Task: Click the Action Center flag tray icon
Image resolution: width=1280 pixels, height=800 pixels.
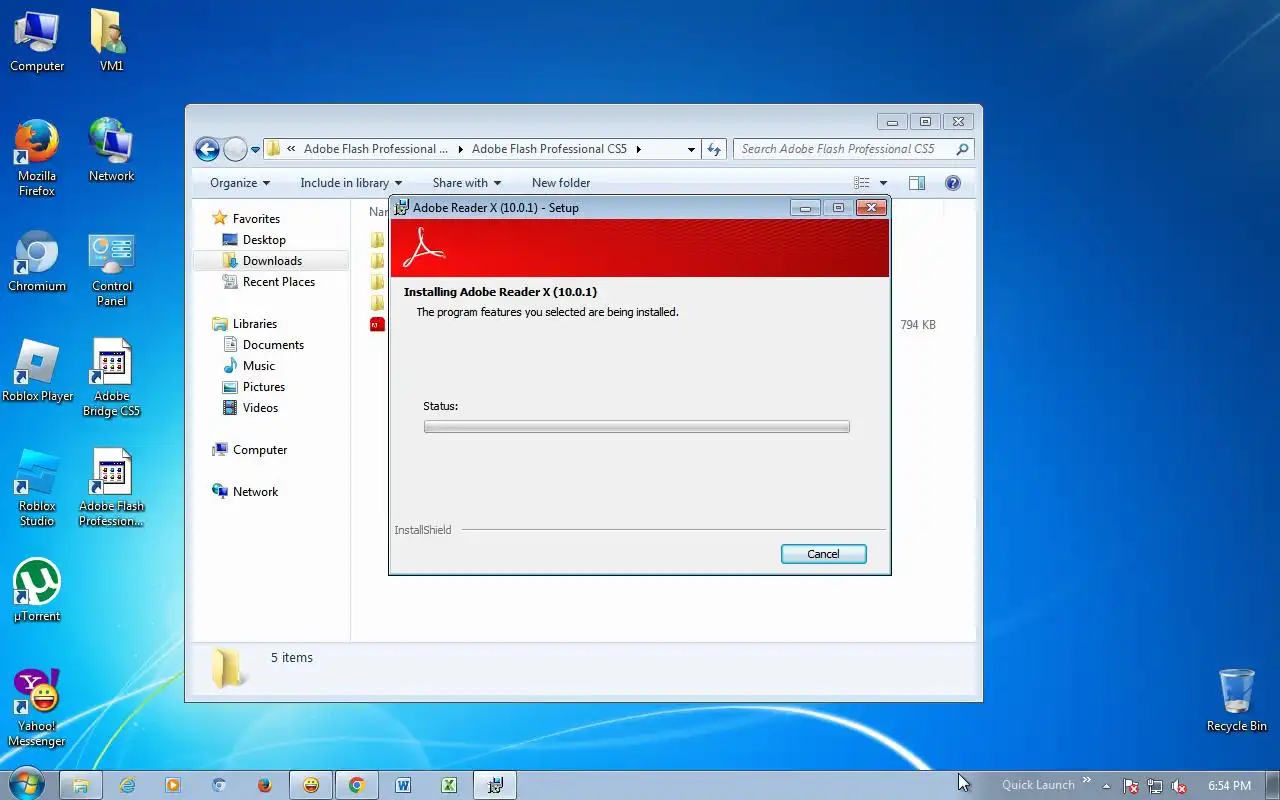Action: tap(1131, 786)
